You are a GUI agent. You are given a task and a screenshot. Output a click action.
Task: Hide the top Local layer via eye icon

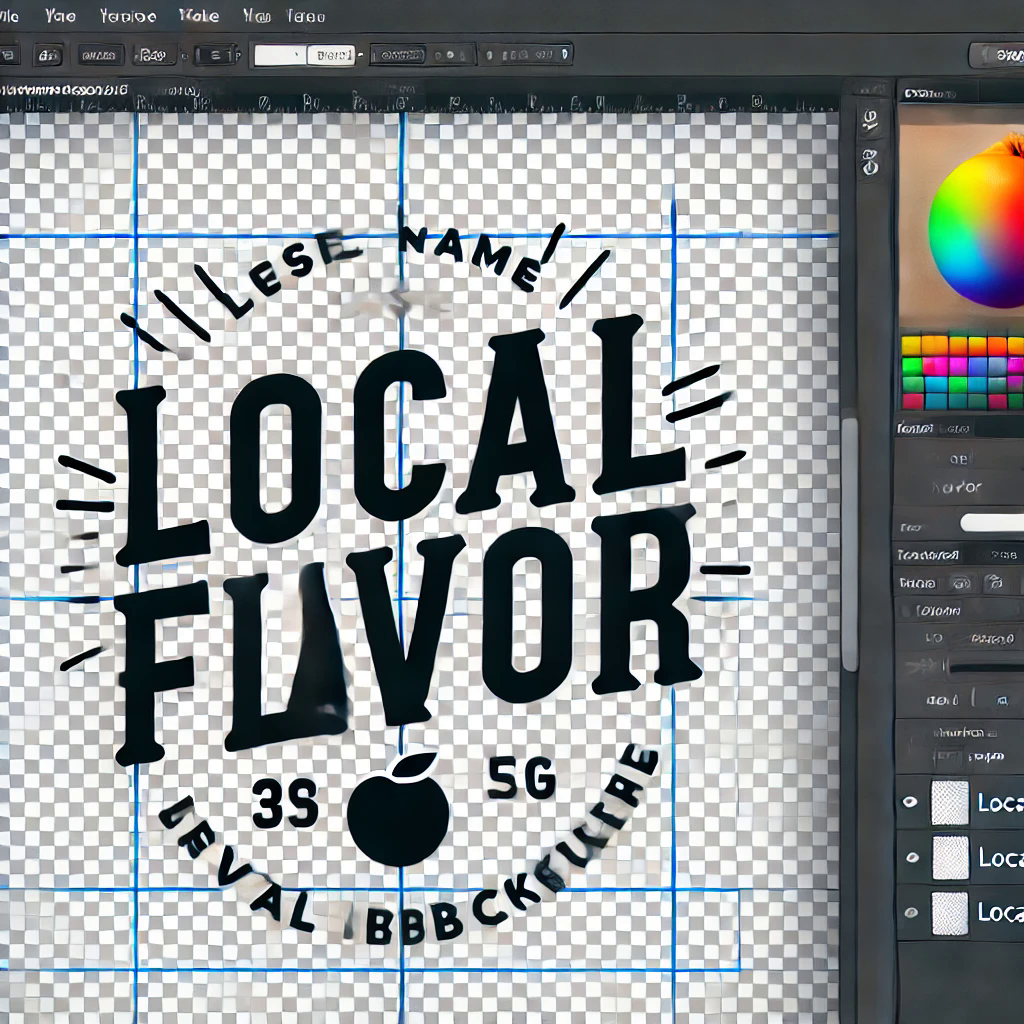[909, 802]
